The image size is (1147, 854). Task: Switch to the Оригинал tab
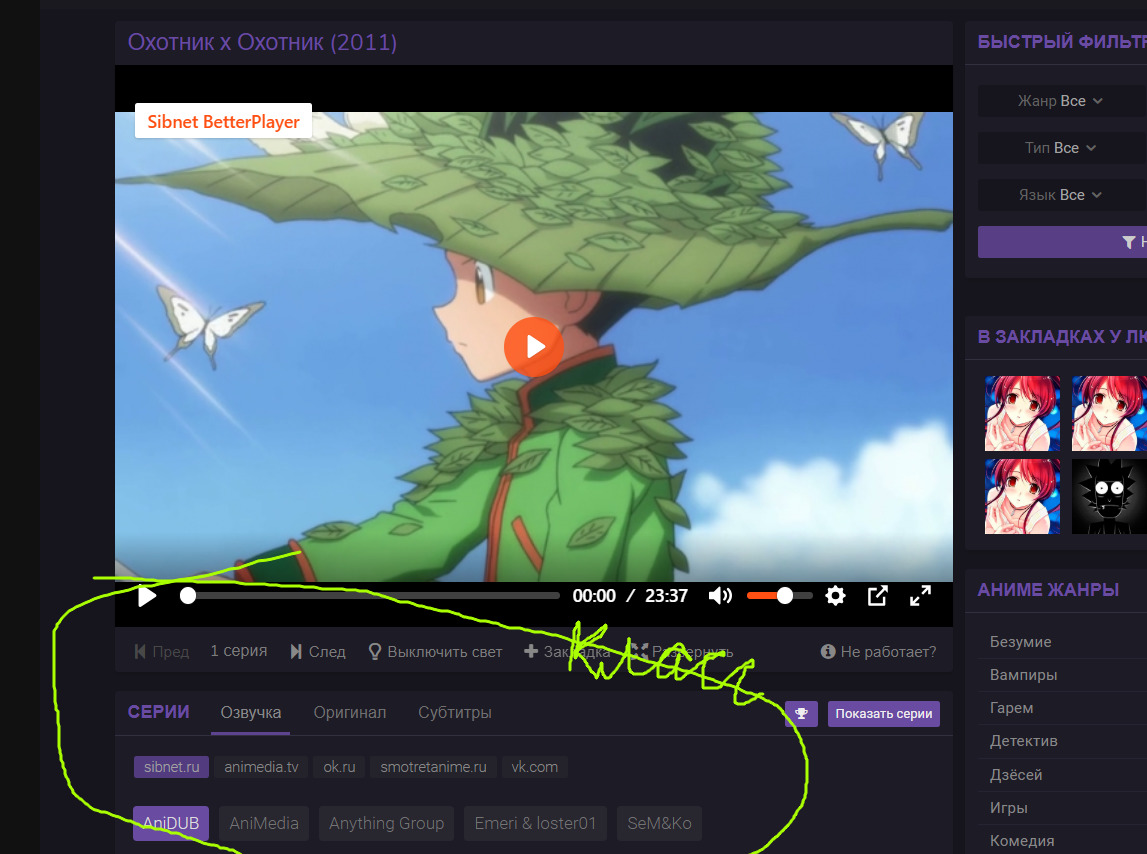pos(349,713)
